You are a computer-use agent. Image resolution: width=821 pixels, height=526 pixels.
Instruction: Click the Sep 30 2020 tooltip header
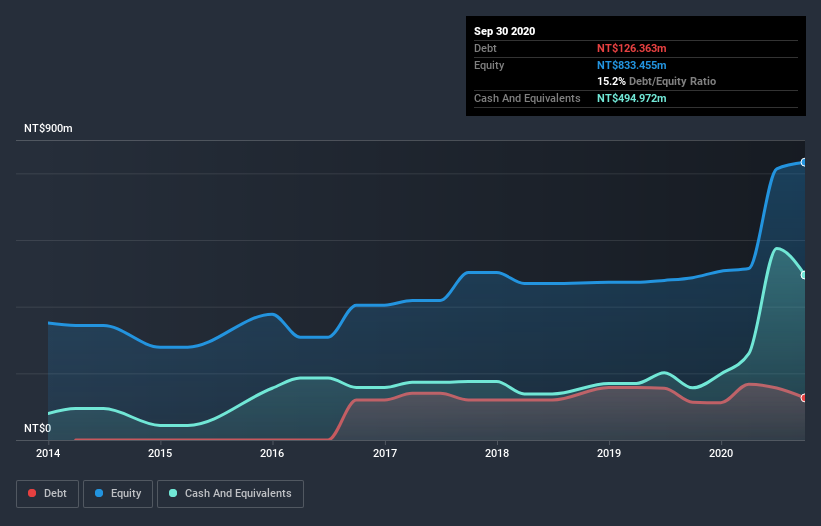pos(504,31)
